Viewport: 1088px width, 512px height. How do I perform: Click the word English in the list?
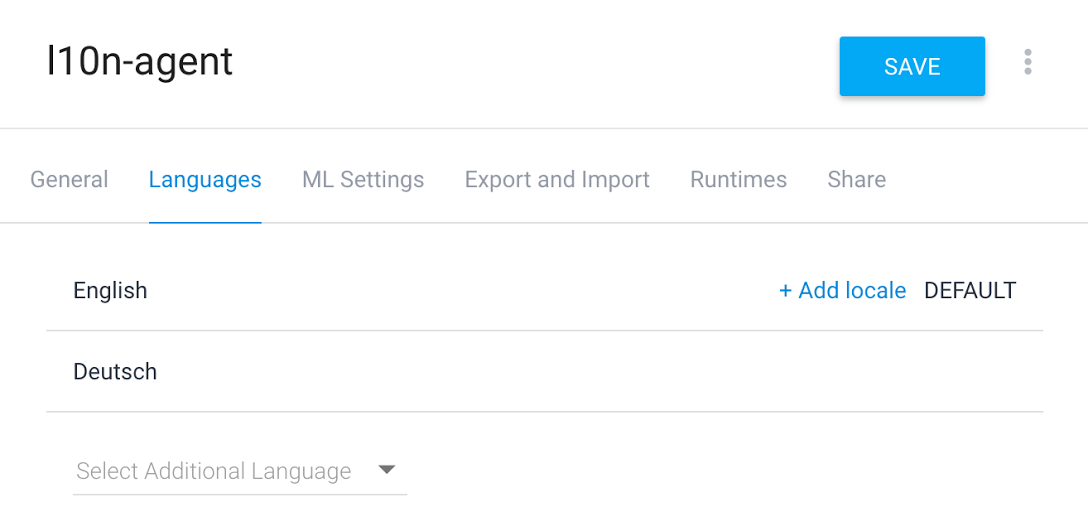pos(110,291)
